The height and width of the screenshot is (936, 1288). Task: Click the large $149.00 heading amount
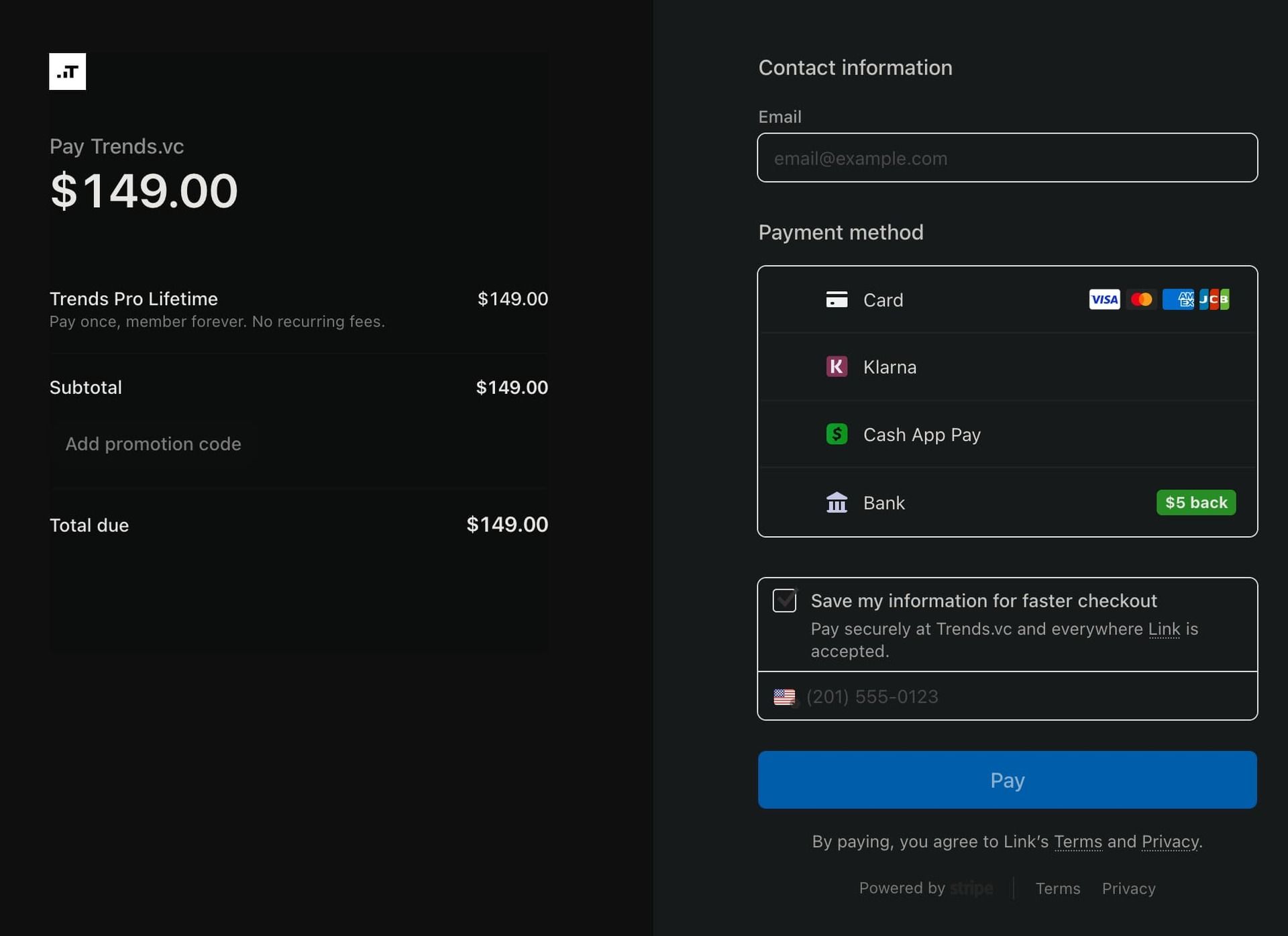coord(144,191)
